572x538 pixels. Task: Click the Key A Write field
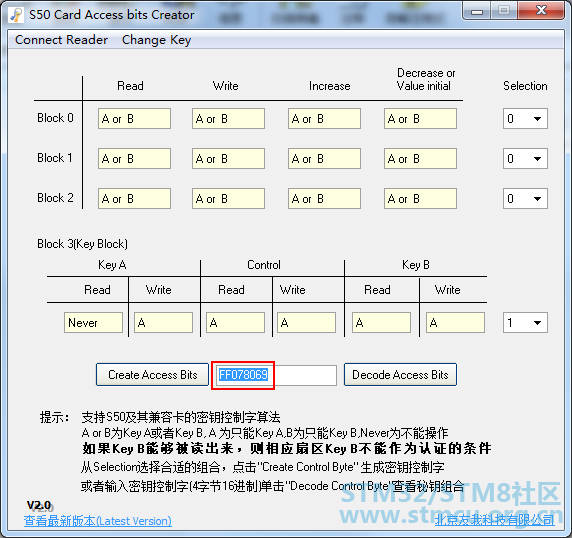tap(163, 322)
